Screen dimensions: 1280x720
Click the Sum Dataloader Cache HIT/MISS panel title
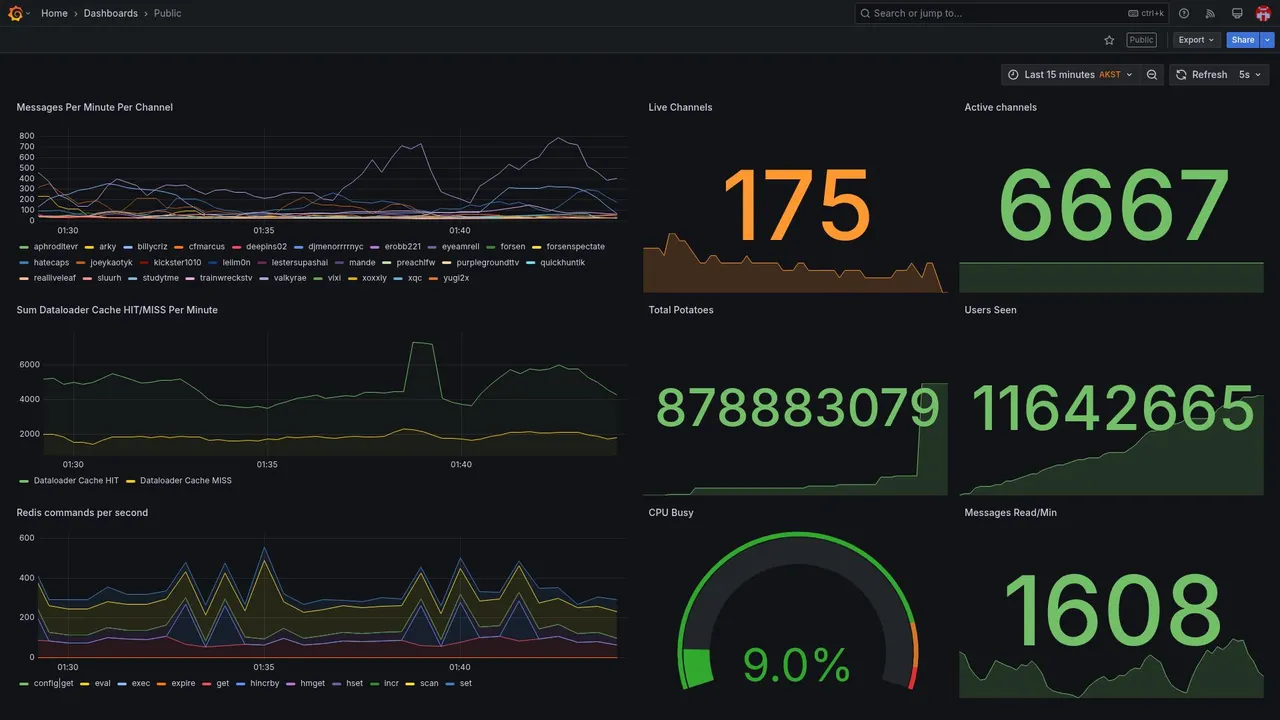(x=117, y=310)
